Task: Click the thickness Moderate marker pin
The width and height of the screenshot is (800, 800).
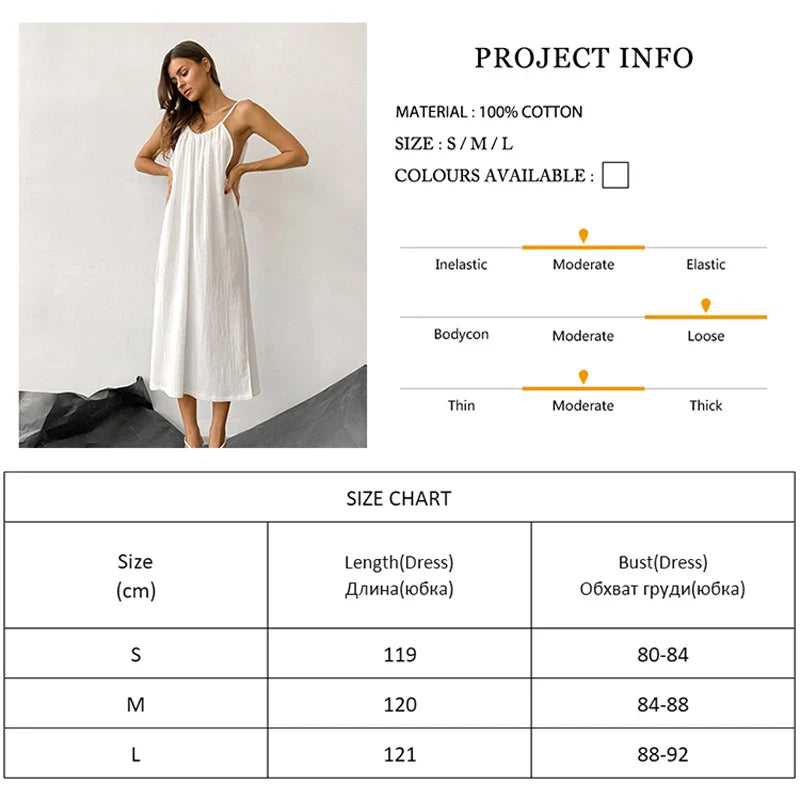Action: (583, 377)
